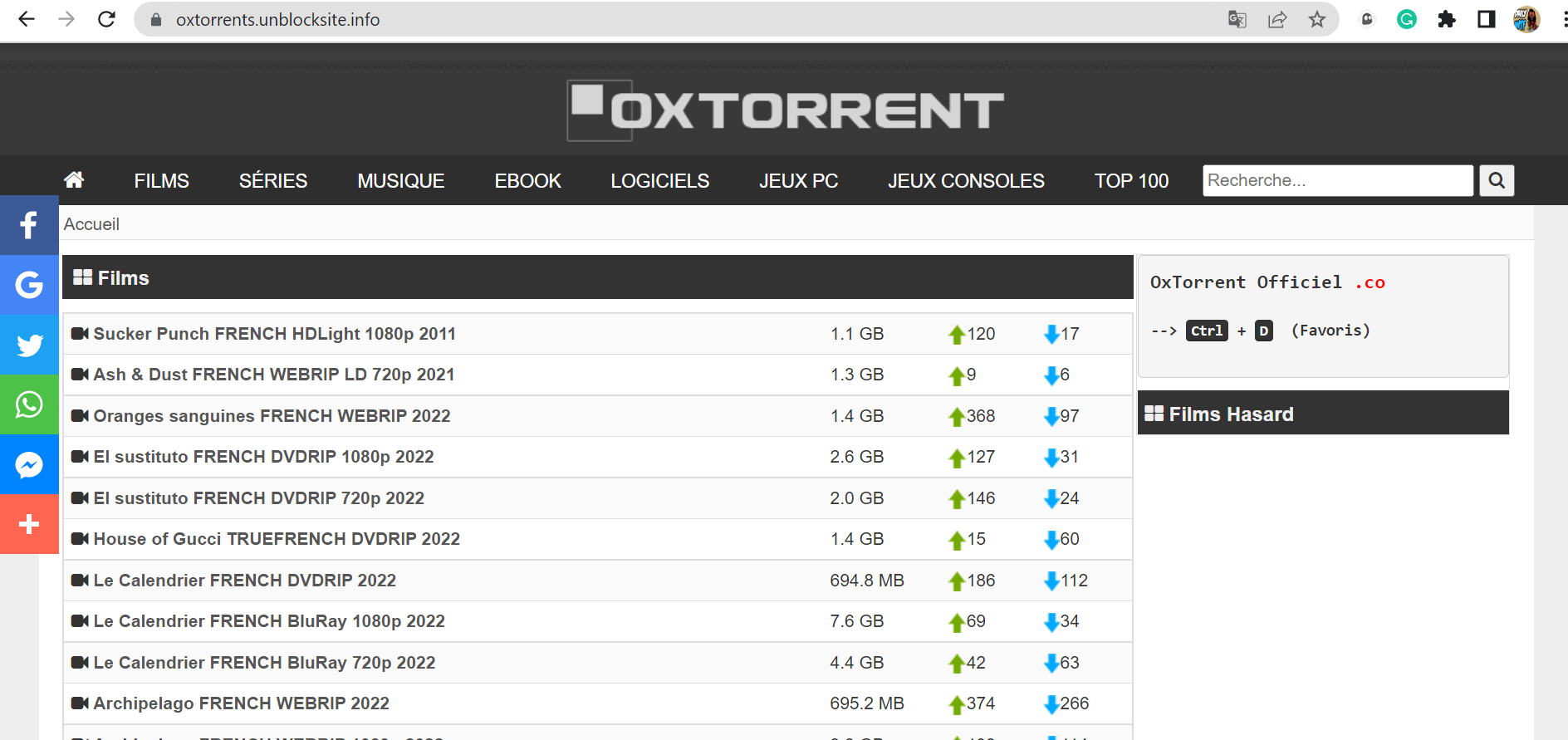Submit search with magnifier button
The image size is (1568, 740).
tap(1497, 180)
